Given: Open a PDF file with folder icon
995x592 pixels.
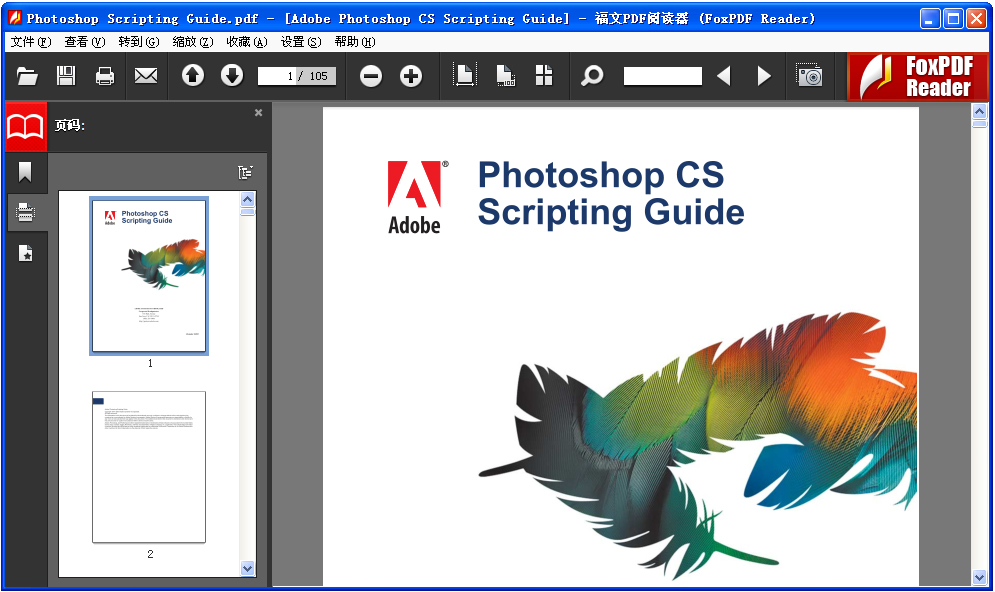Looking at the screenshot, I should pyautogui.click(x=27, y=76).
